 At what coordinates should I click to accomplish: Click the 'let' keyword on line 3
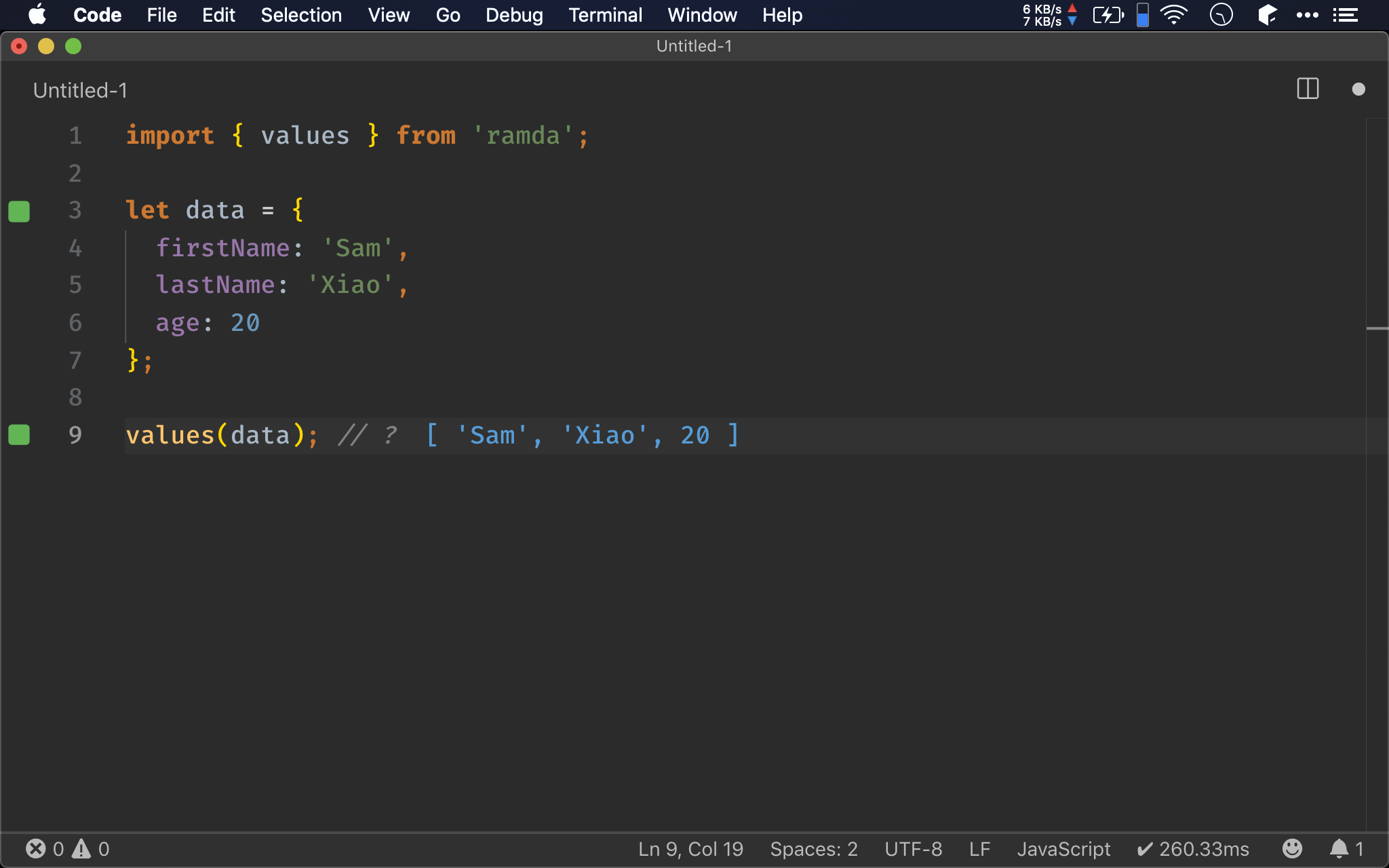coord(147,210)
